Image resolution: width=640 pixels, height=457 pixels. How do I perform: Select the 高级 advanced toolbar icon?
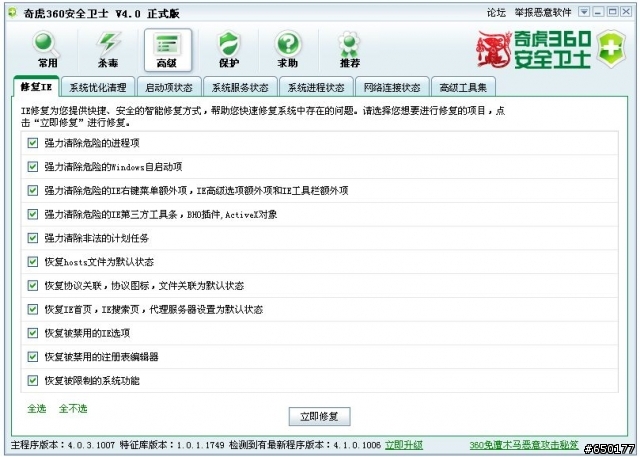click(x=167, y=50)
